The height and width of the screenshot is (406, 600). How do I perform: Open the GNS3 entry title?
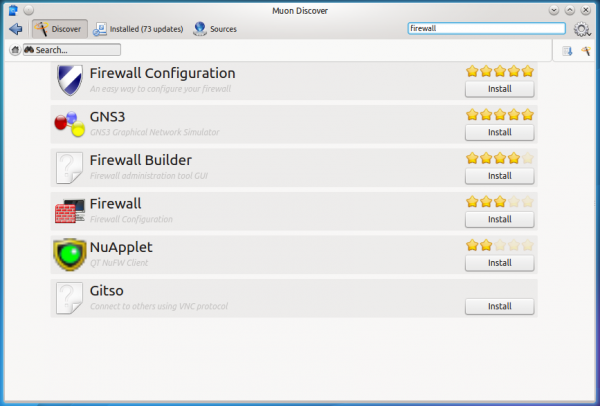pos(108,117)
